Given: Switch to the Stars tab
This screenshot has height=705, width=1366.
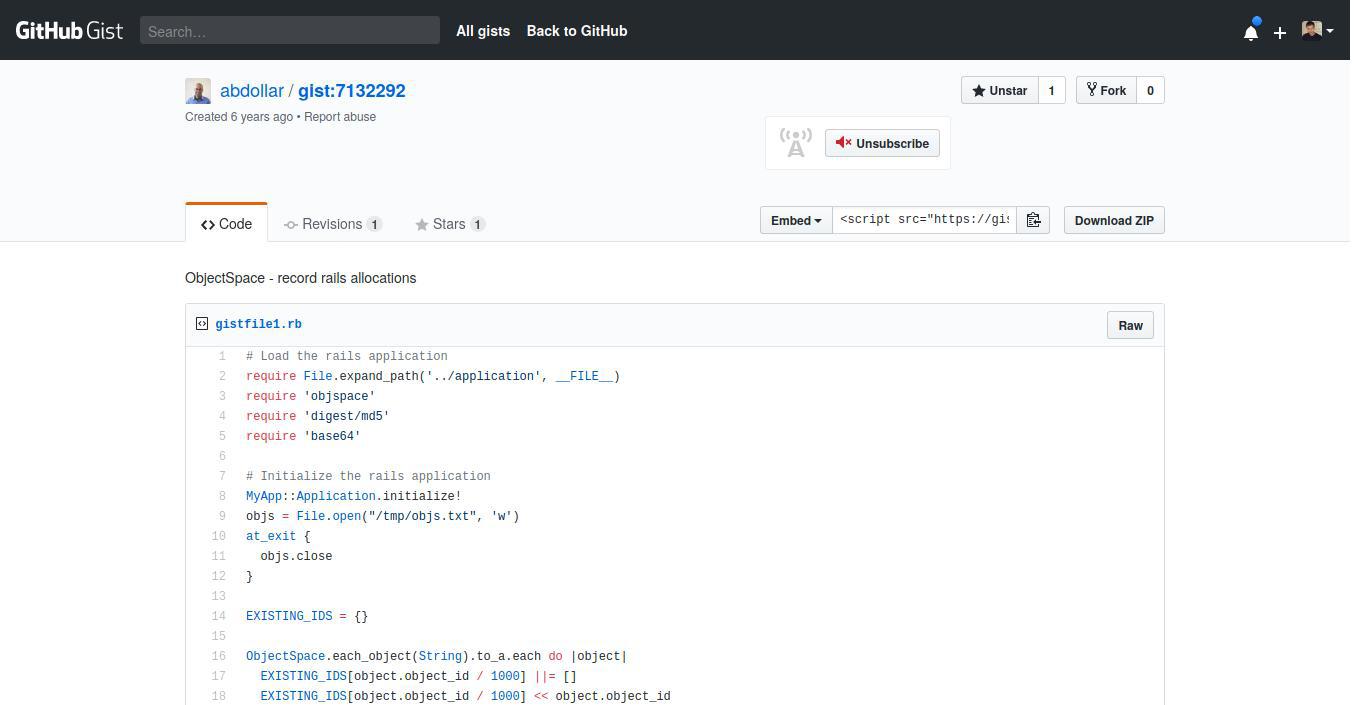Looking at the screenshot, I should pyautogui.click(x=450, y=224).
